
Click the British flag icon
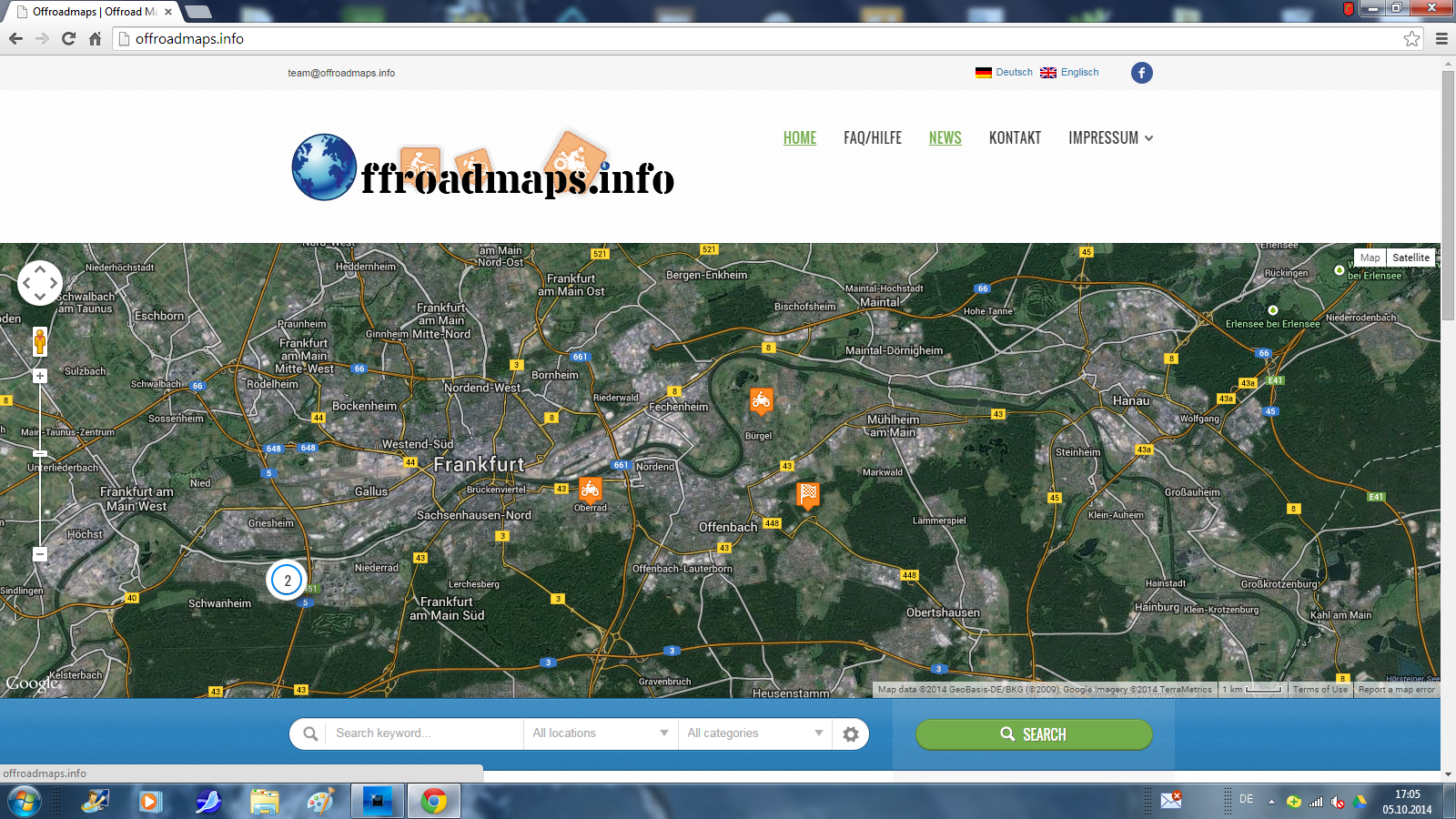1048,73
